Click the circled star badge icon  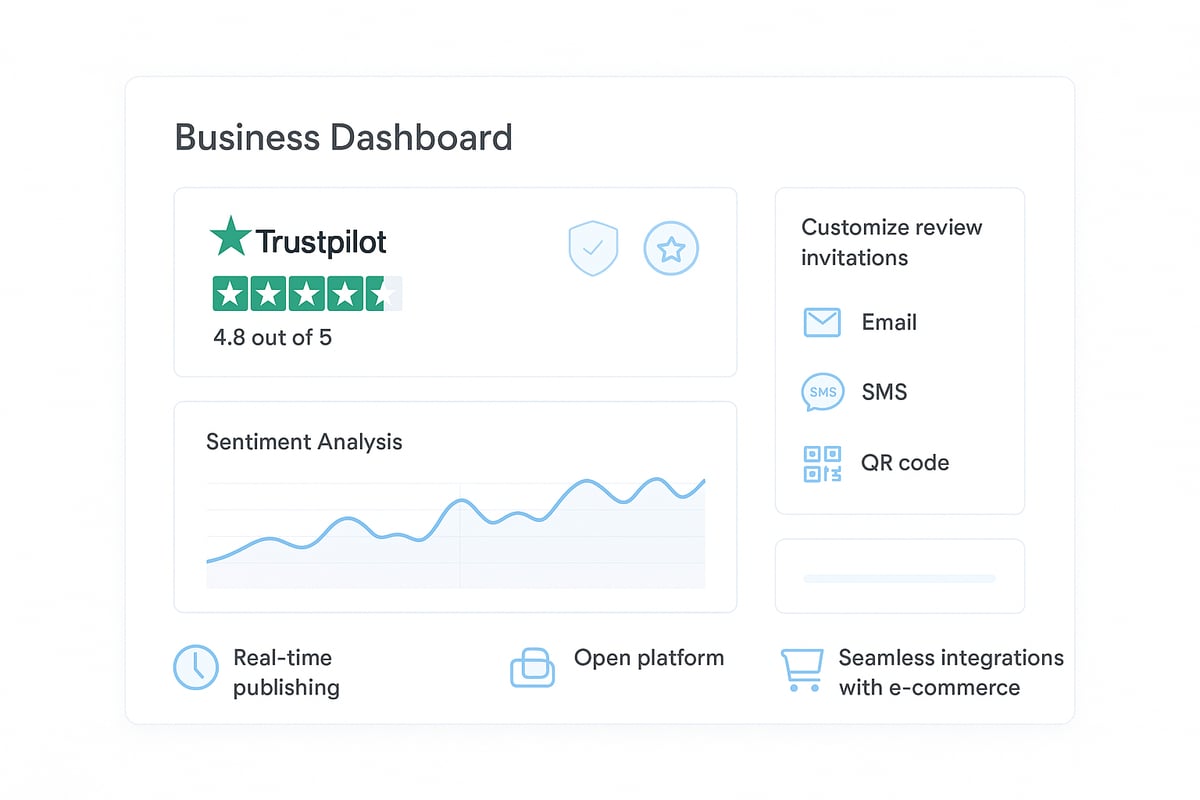coord(671,248)
